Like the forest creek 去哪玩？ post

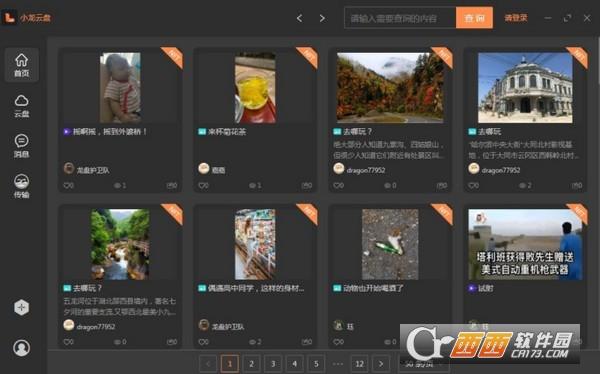click(x=68, y=342)
